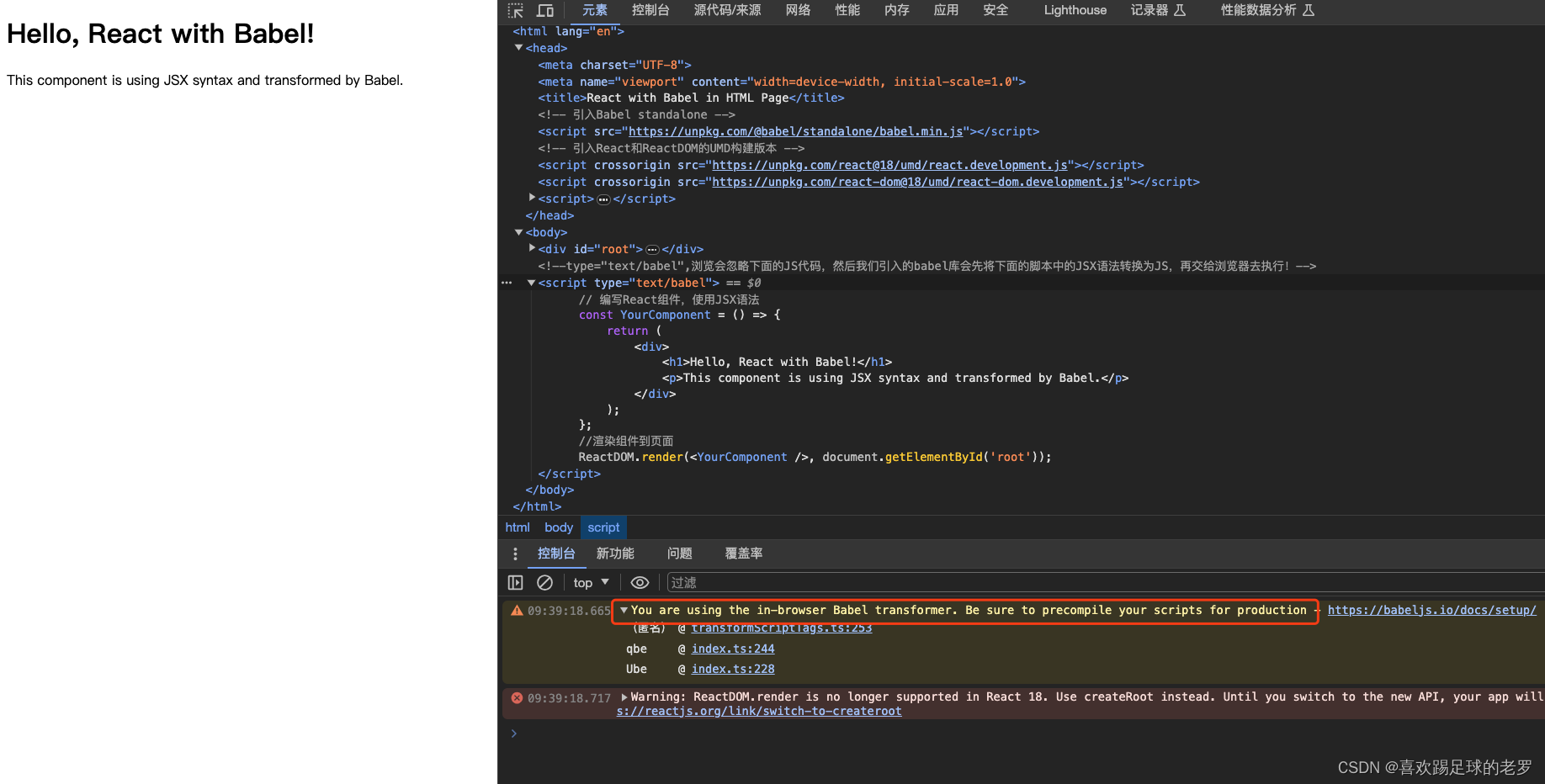Click the const YourComponent code line
The width and height of the screenshot is (1545, 784).
pos(680,315)
